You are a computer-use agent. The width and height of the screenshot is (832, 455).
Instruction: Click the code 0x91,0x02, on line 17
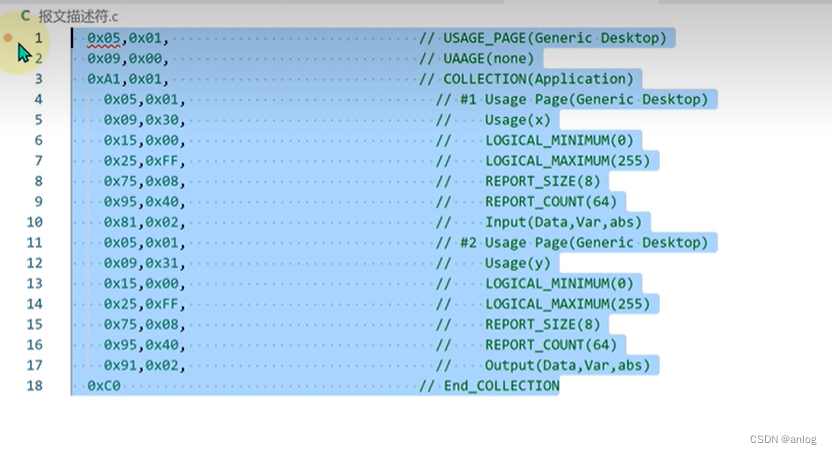pos(144,365)
